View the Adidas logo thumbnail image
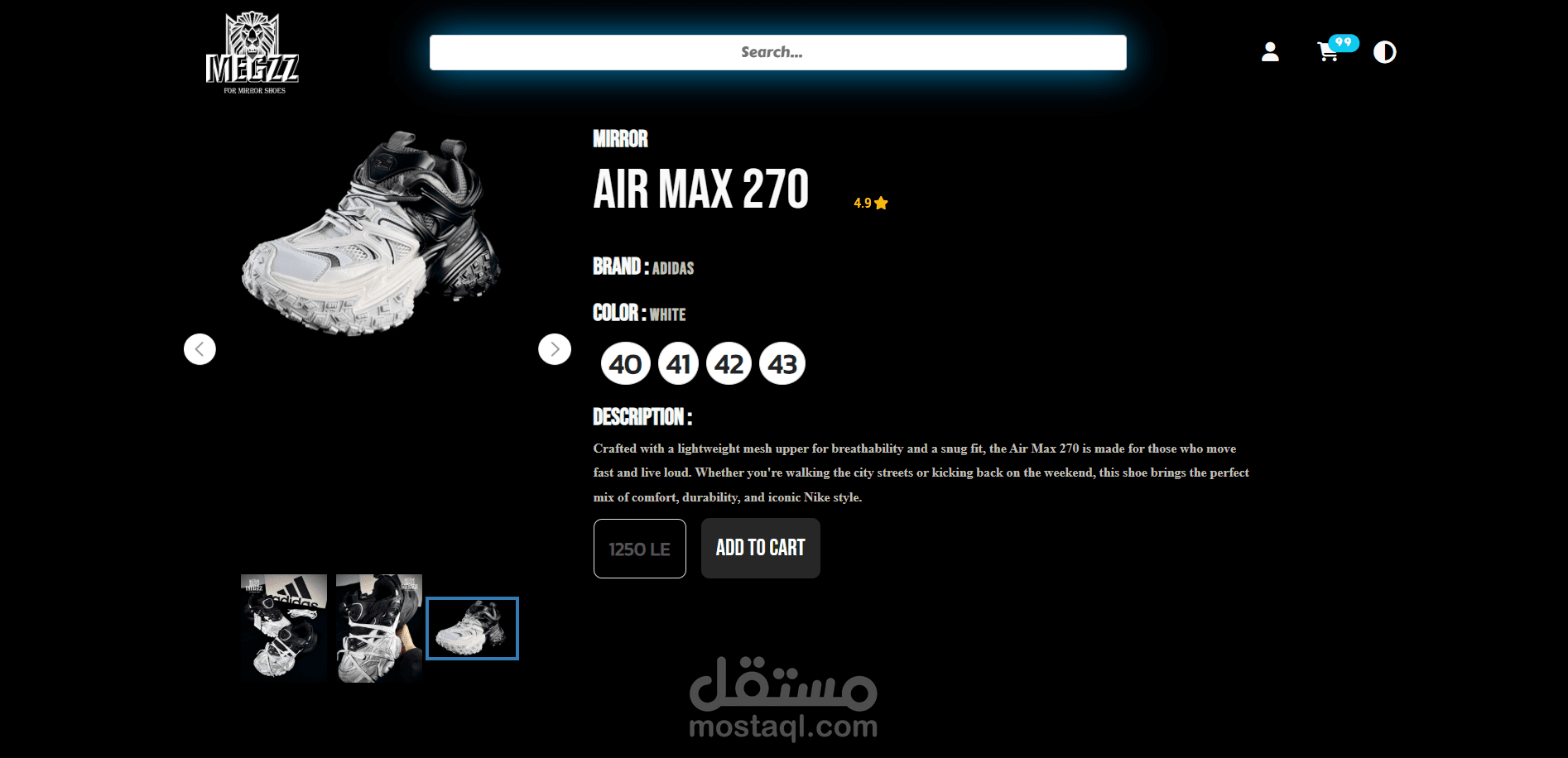Screen dimensions: 1568x758 [284, 628]
